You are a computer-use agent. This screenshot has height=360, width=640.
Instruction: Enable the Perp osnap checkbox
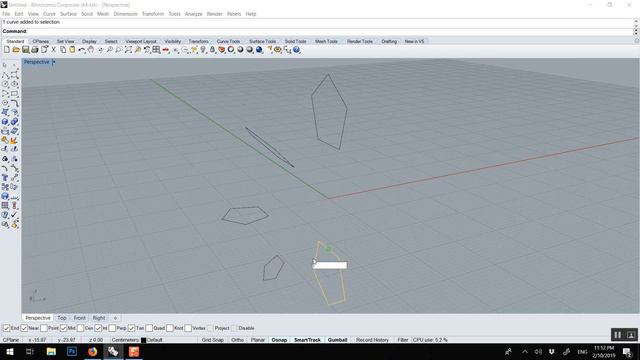pyautogui.click(x=112, y=328)
